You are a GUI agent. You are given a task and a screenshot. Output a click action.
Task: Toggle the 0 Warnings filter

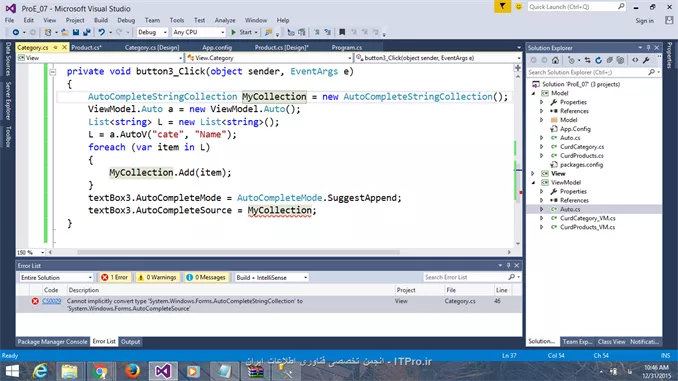(x=157, y=277)
